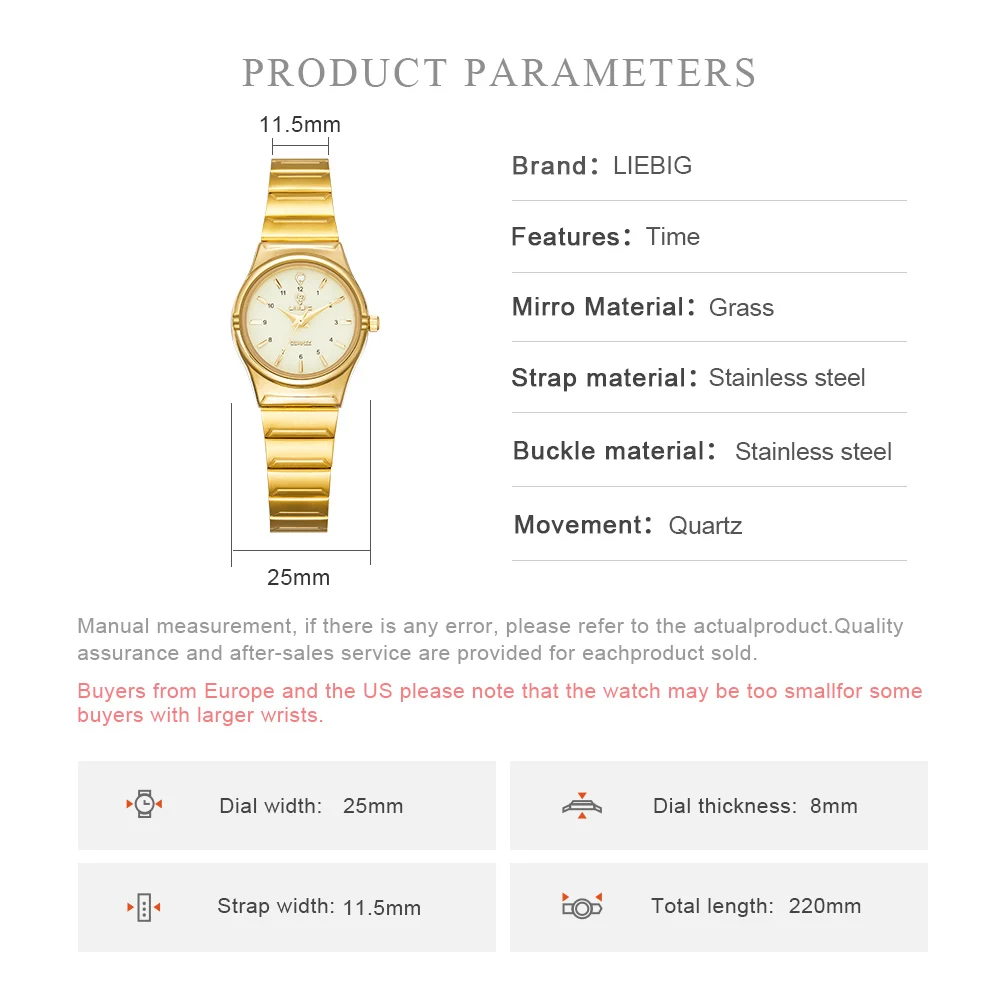Click the red buyers from Europe notice
This screenshot has height=1000, width=1000.
pyautogui.click(x=499, y=703)
